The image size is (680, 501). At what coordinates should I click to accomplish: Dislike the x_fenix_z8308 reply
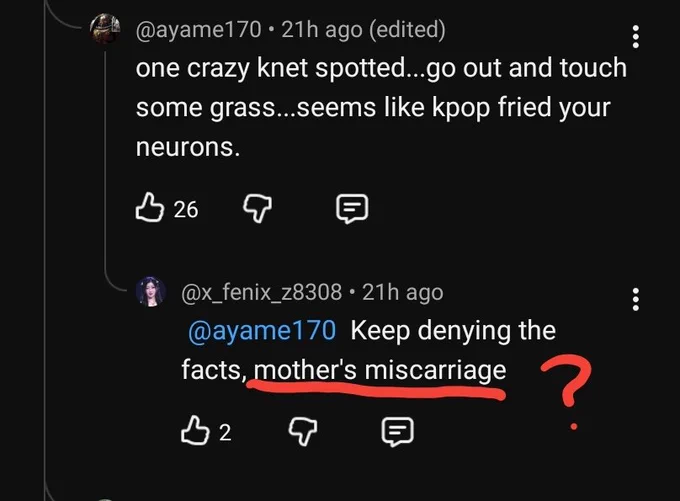click(x=303, y=431)
